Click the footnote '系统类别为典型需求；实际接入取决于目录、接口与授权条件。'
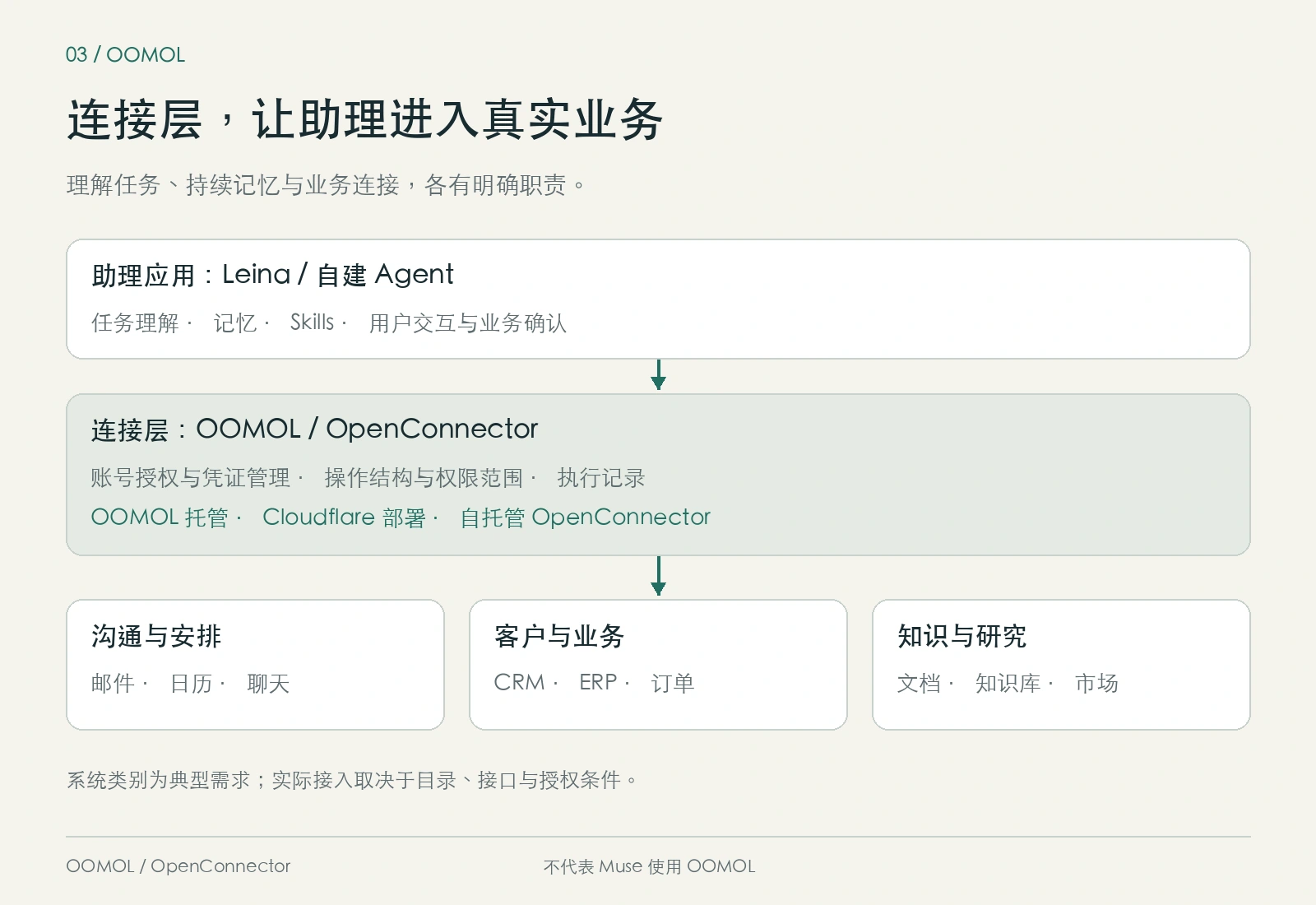Viewport: 1316px width, 905px height. 352,780
